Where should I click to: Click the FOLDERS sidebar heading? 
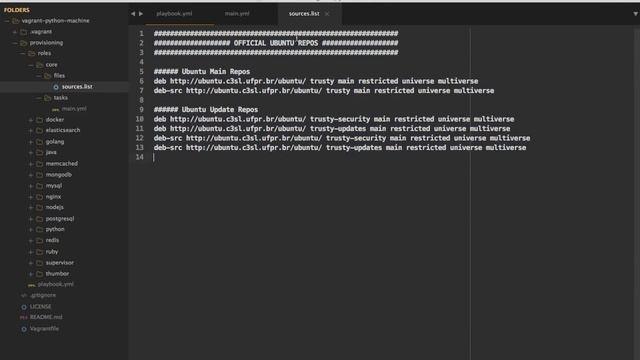(x=17, y=10)
